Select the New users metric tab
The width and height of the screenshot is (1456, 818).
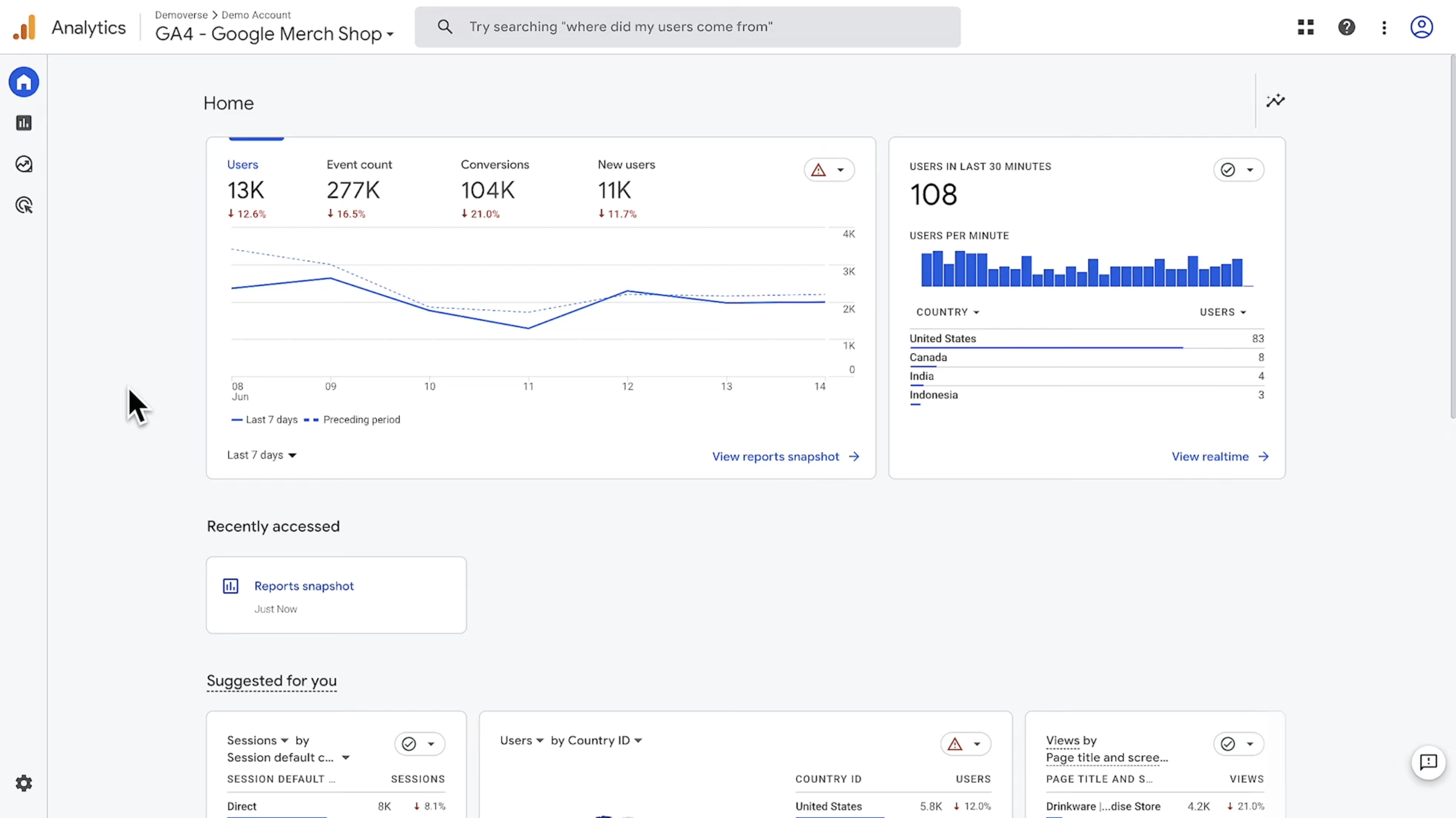point(626,189)
